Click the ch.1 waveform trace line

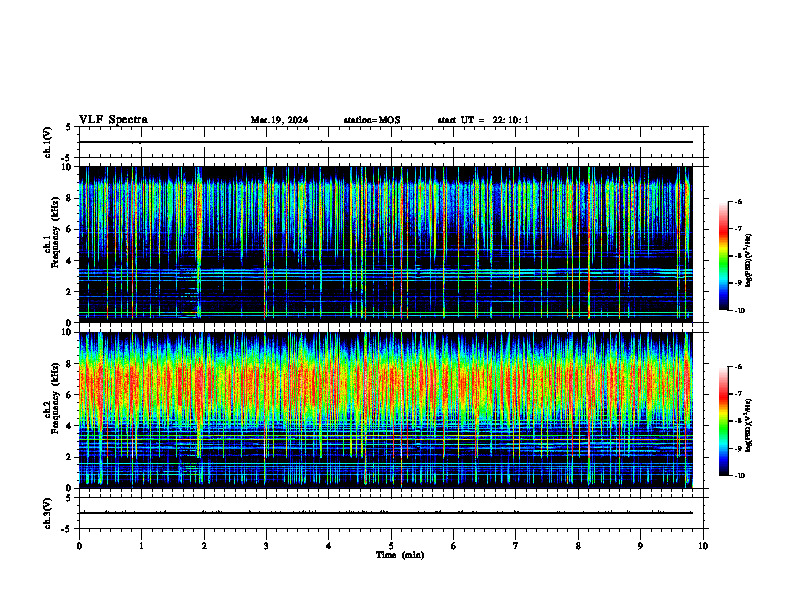click(x=385, y=142)
